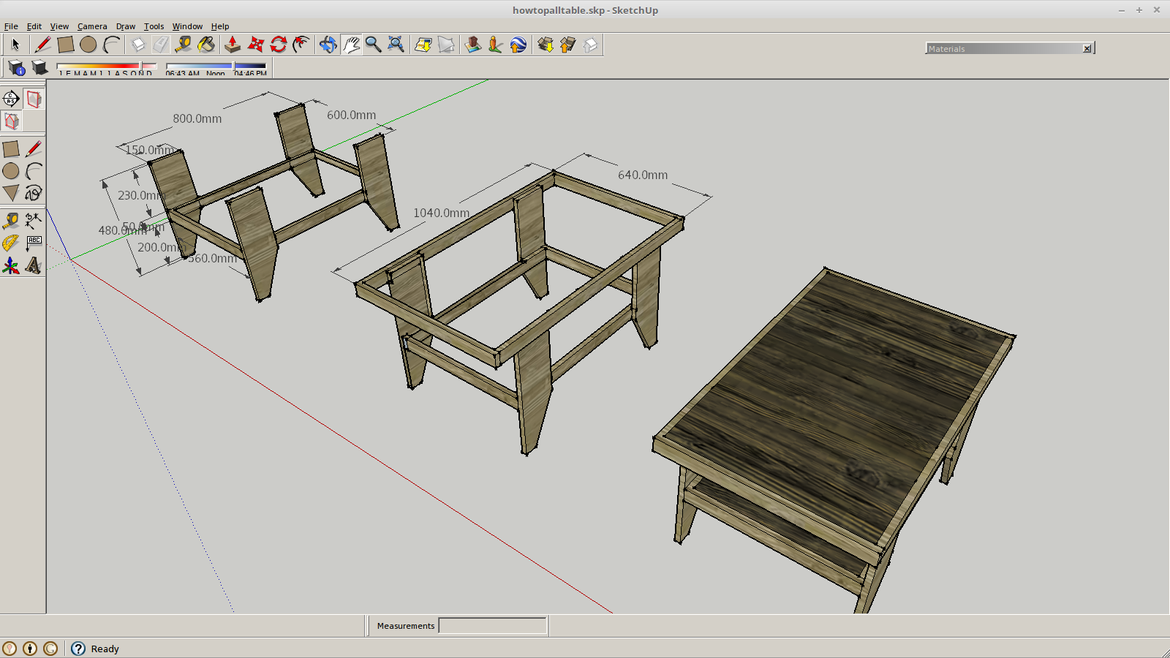Image resolution: width=1170 pixels, height=658 pixels.
Task: Open the Camera menu
Action: point(92,26)
